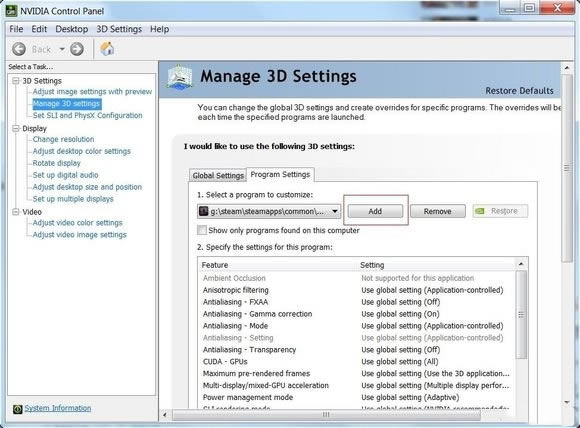Screen dimensions: 580x428
Task: Collapse the Display tree node
Action: [x=16, y=128]
